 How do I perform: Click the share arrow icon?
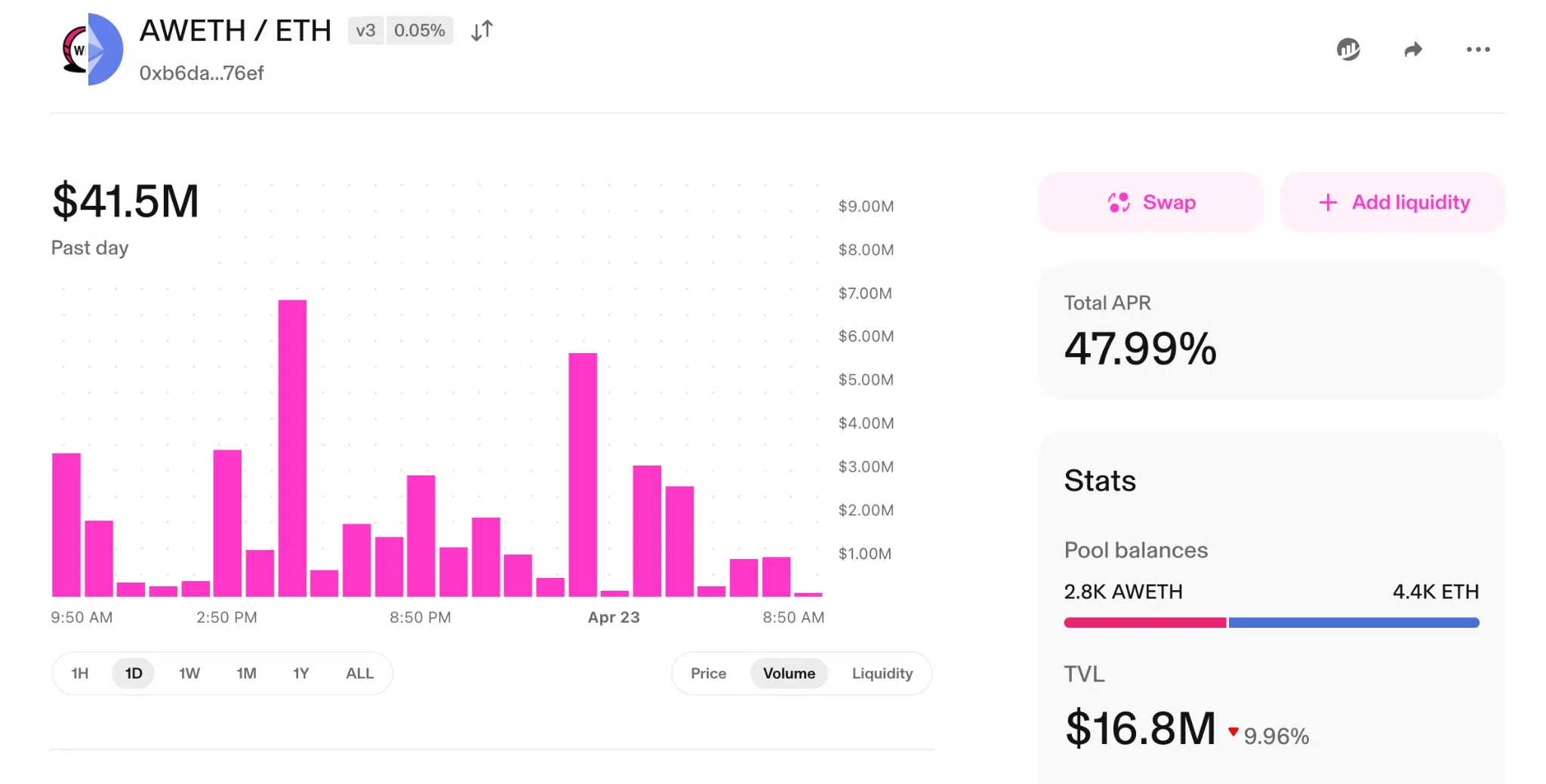(x=1413, y=50)
